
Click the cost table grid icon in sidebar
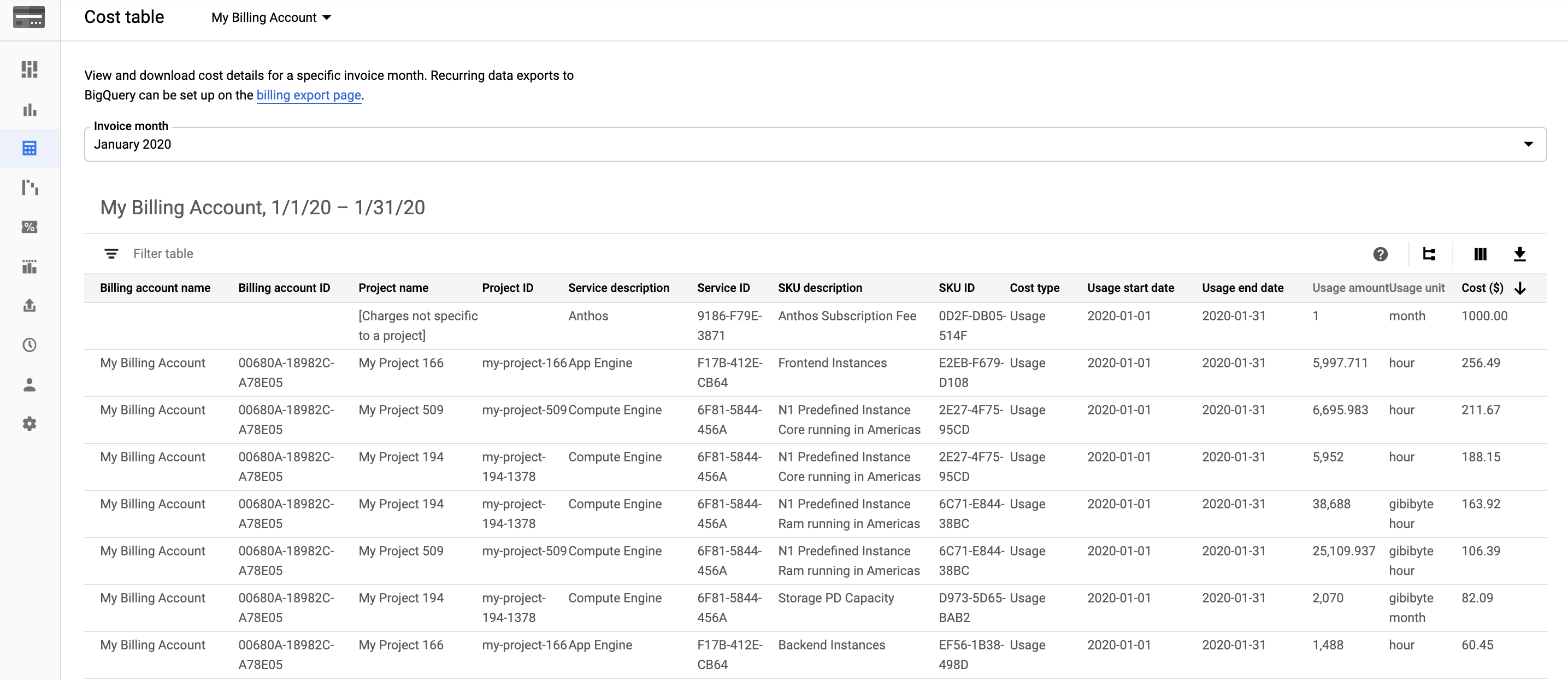tap(29, 148)
